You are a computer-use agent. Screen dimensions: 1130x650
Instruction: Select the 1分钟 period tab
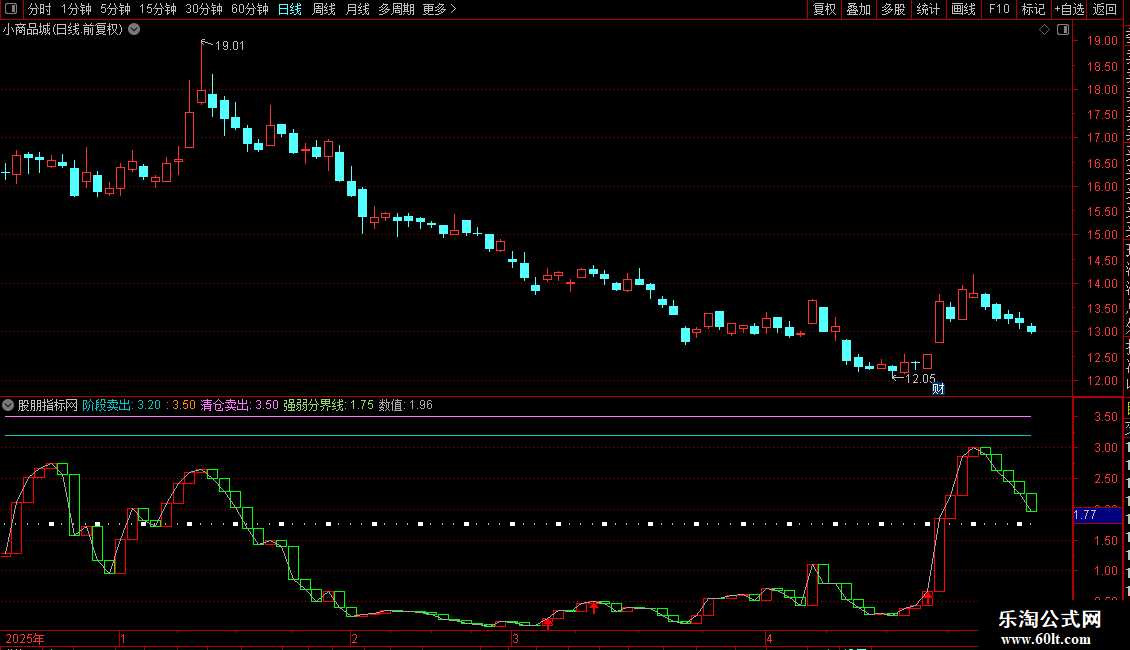coord(76,9)
